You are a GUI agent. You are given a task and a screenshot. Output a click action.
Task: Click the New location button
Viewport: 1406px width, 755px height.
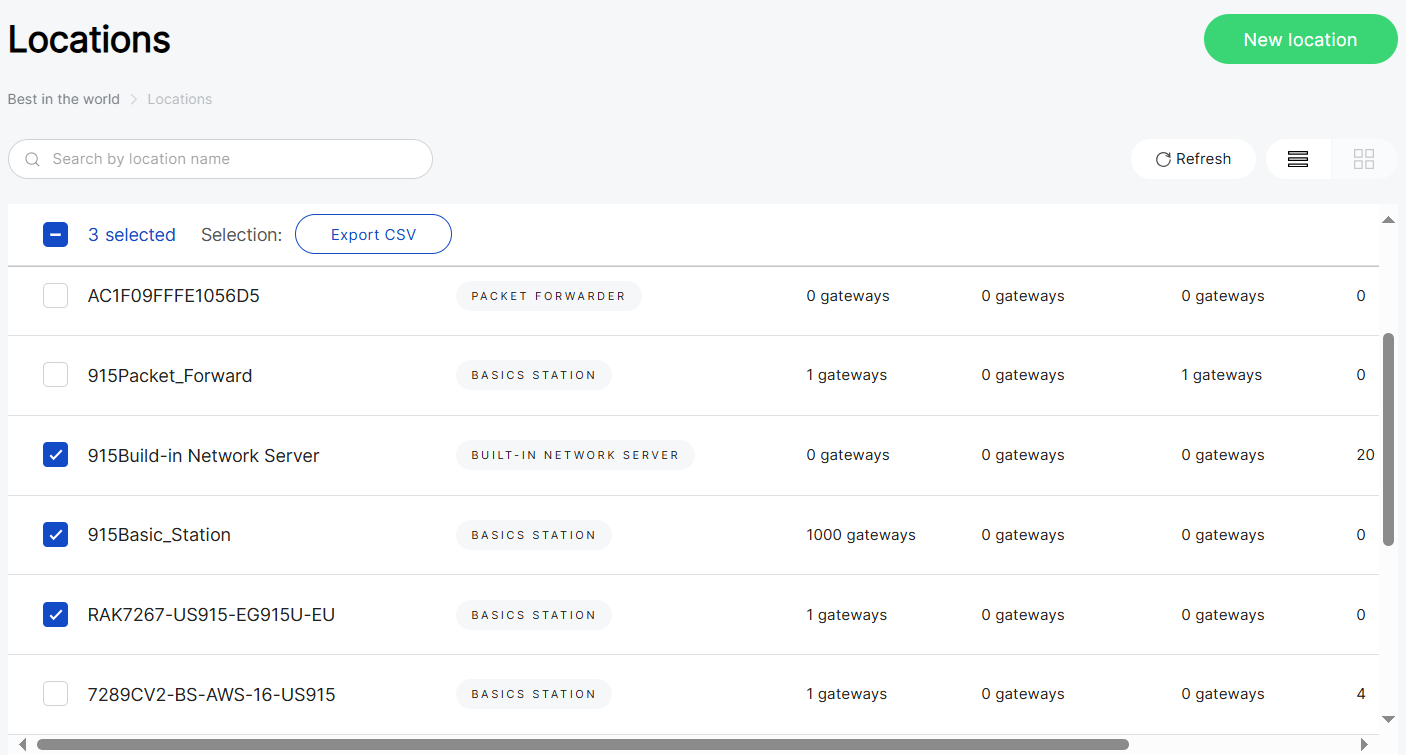(1300, 40)
